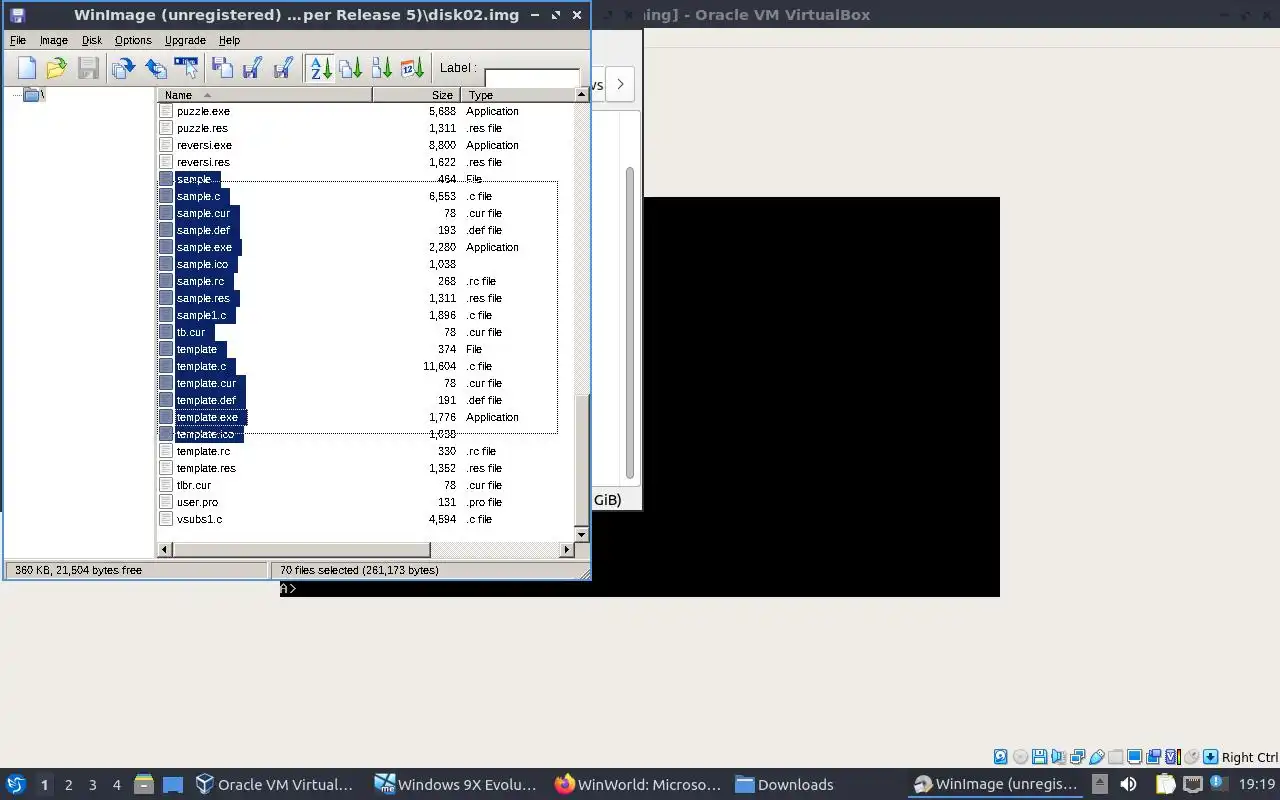
Task: Open the Upgrade menu
Action: [x=185, y=40]
